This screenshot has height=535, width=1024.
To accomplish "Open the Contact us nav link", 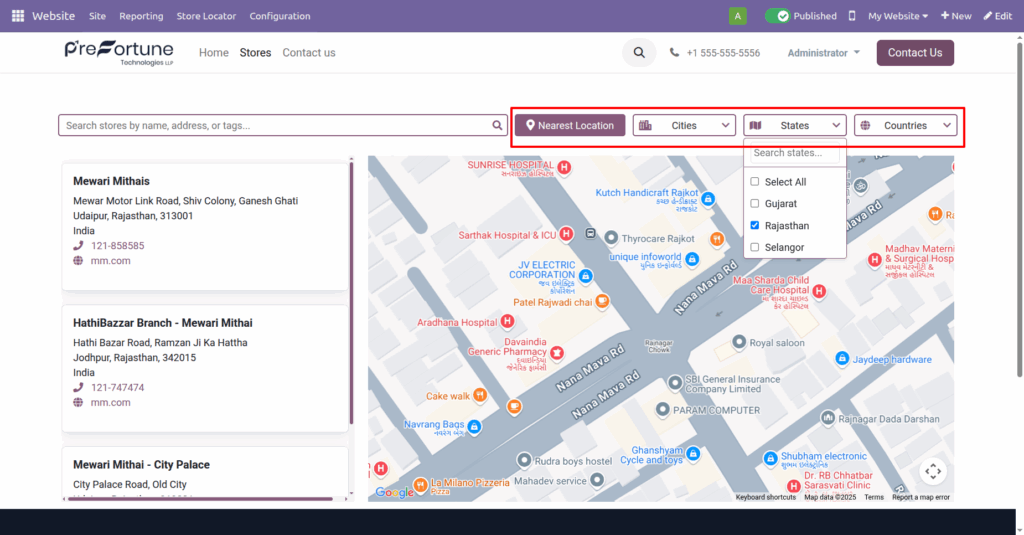I will (x=309, y=53).
